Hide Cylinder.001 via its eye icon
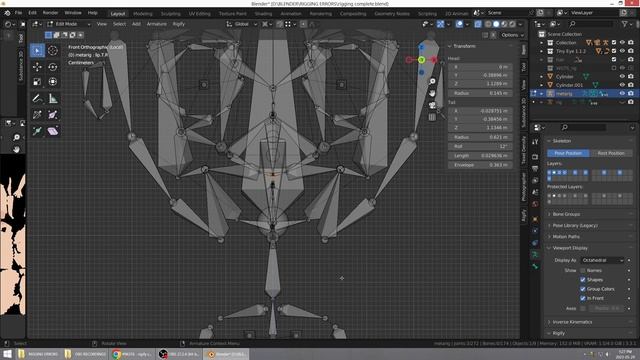Image resolution: width=640 pixels, height=360 pixels. click(622, 85)
